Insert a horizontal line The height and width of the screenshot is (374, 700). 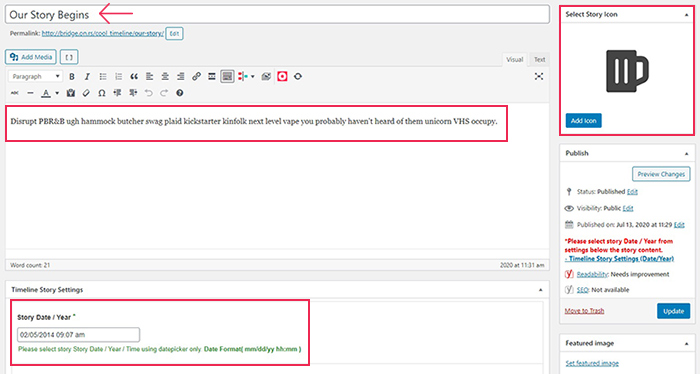click(30, 93)
